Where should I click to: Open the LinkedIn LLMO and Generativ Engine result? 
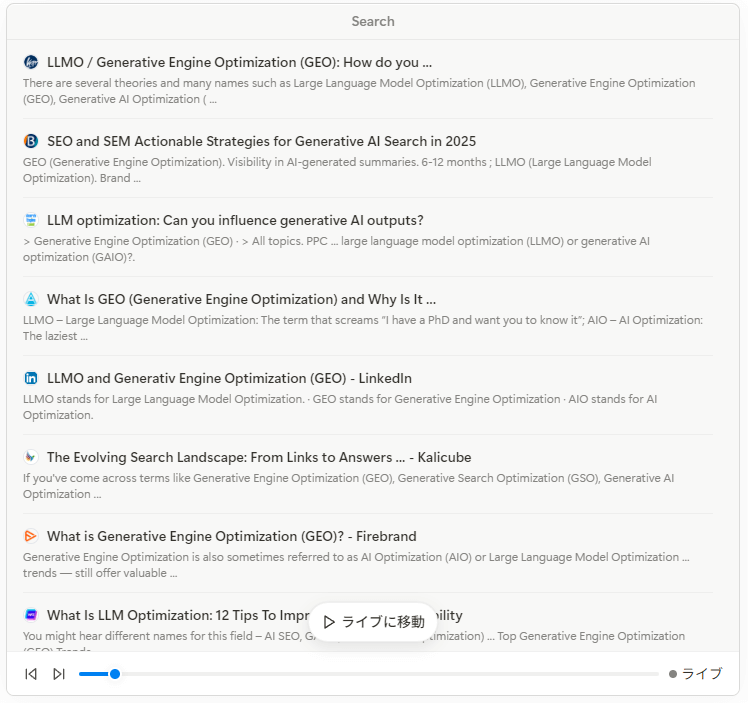click(229, 378)
